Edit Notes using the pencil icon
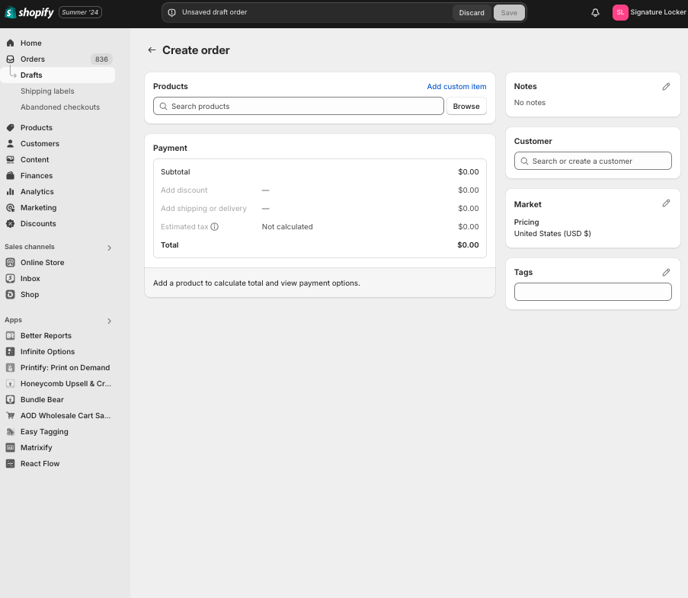This screenshot has width=688, height=598. tap(666, 87)
